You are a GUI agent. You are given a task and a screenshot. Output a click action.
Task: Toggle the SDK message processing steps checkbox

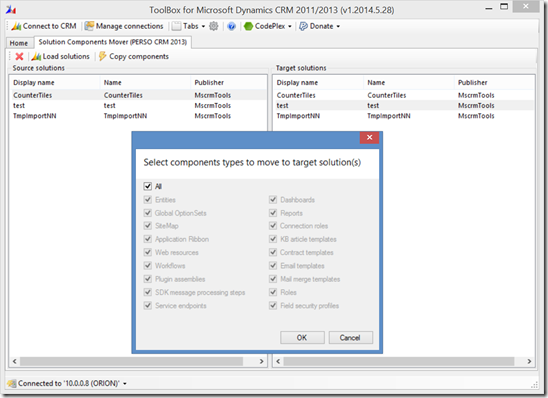pyautogui.click(x=147, y=292)
